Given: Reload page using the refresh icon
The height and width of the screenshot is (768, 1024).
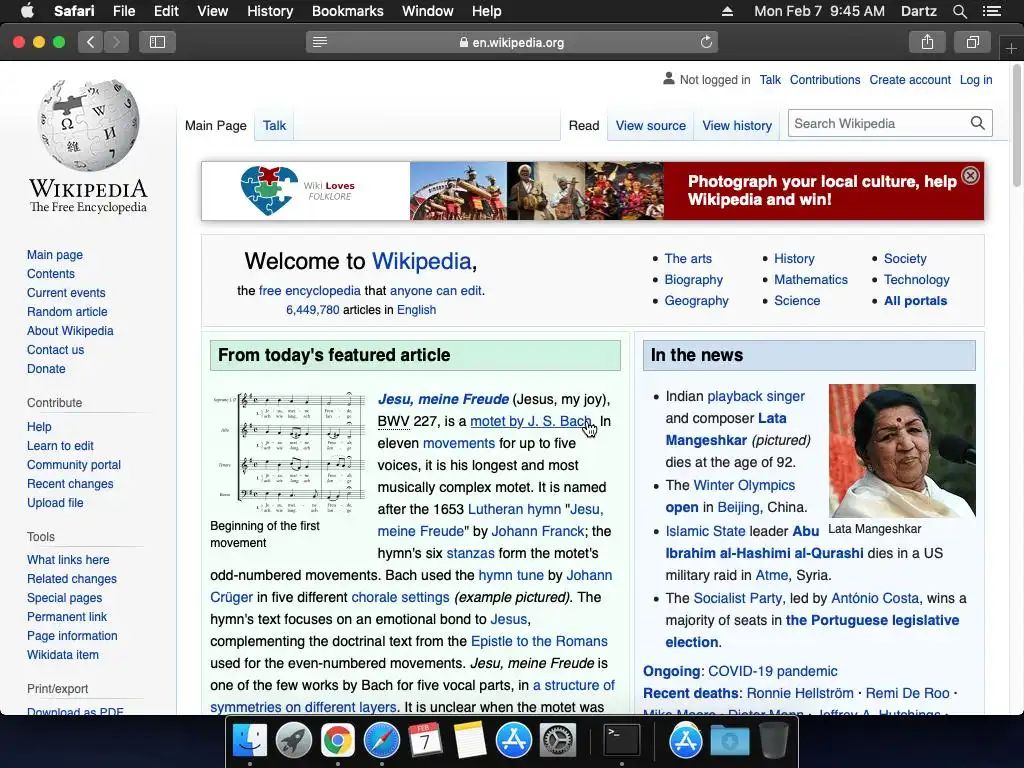Looking at the screenshot, I should (x=706, y=42).
